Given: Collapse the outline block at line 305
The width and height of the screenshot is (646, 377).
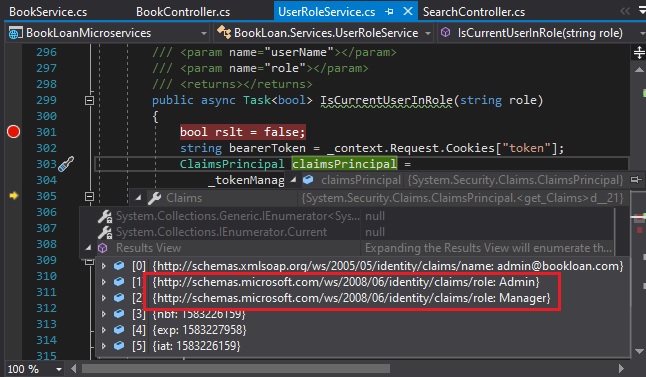Looking at the screenshot, I should 89,196.
